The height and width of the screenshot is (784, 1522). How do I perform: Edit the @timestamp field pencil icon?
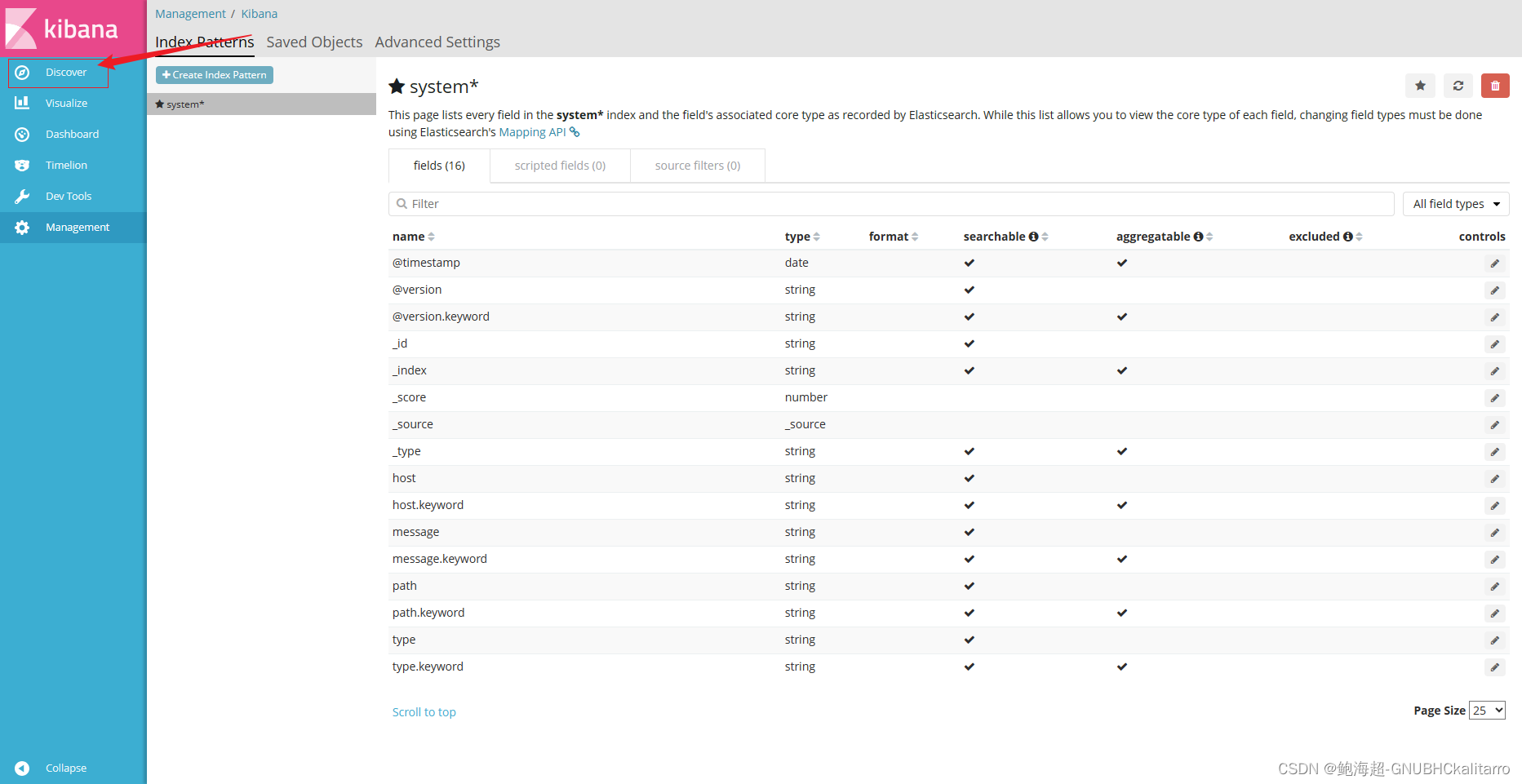1494,264
